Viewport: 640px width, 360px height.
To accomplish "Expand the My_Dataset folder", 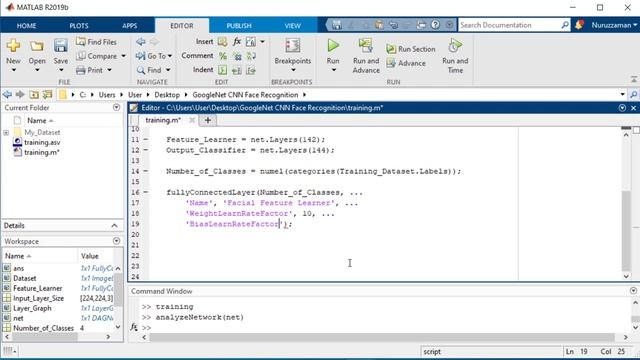I will (6, 133).
